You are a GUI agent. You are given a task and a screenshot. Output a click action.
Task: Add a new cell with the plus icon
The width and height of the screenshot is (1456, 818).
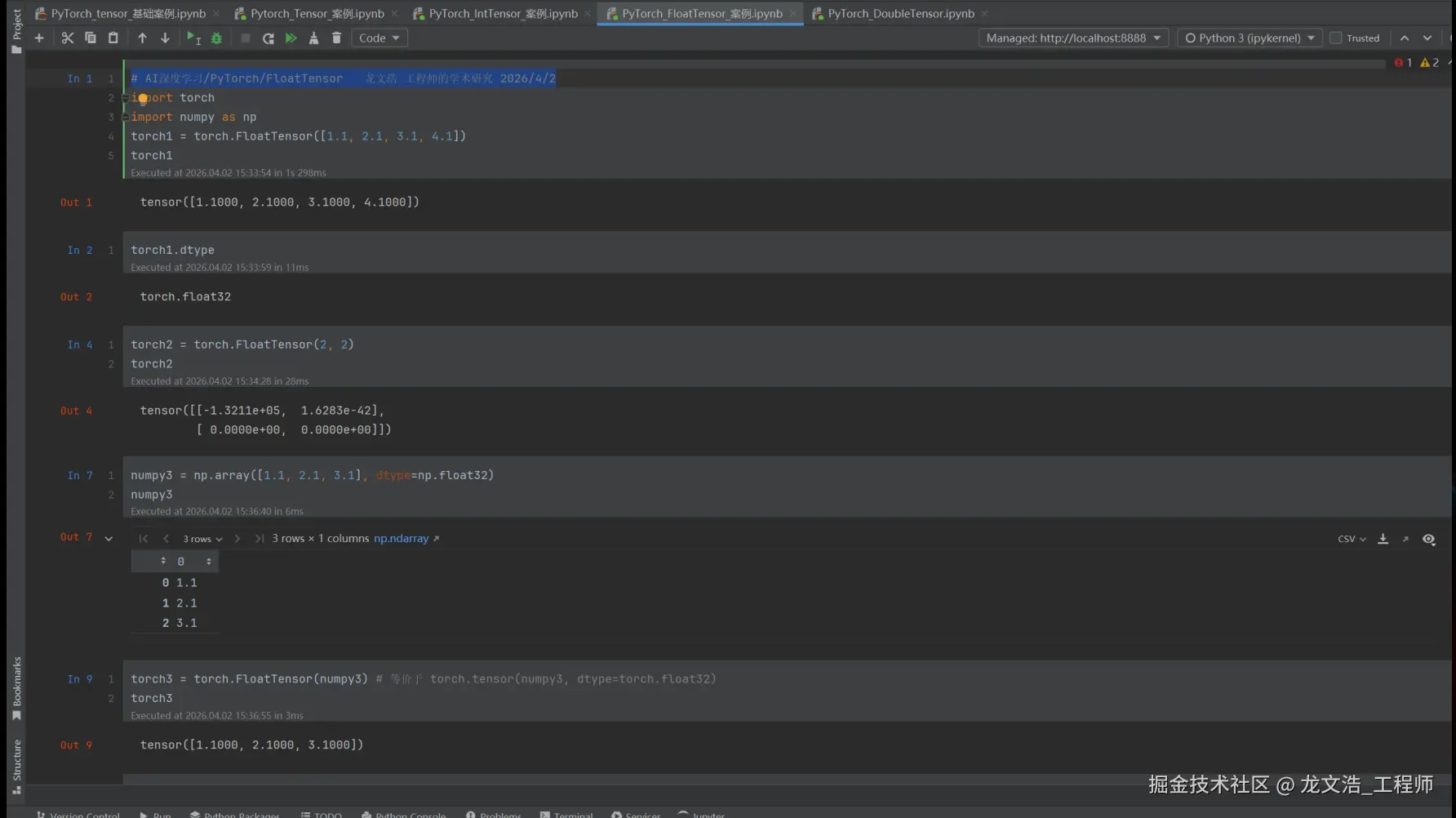39,38
